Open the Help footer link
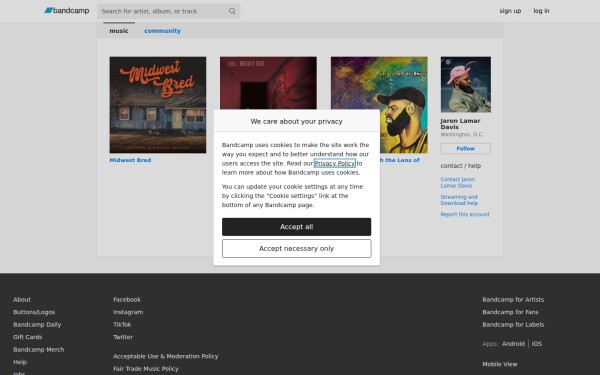Viewport: 600px width, 375px height. pyautogui.click(x=20, y=362)
